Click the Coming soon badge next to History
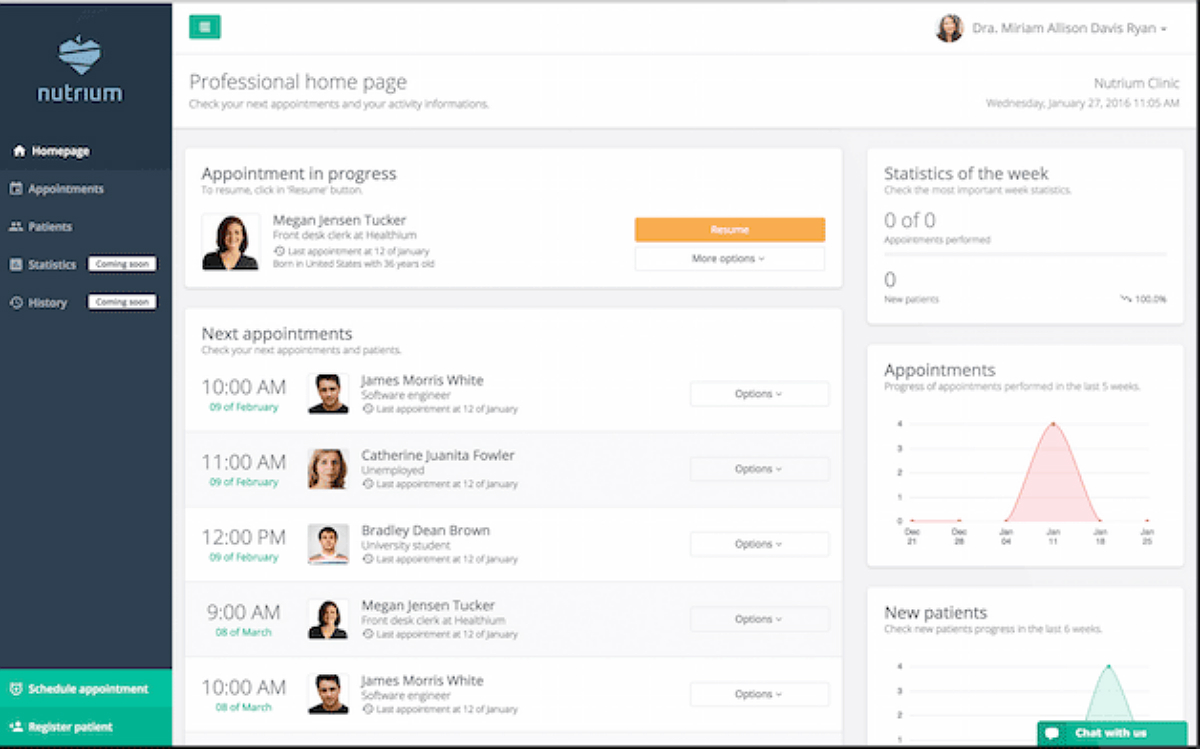 (122, 302)
